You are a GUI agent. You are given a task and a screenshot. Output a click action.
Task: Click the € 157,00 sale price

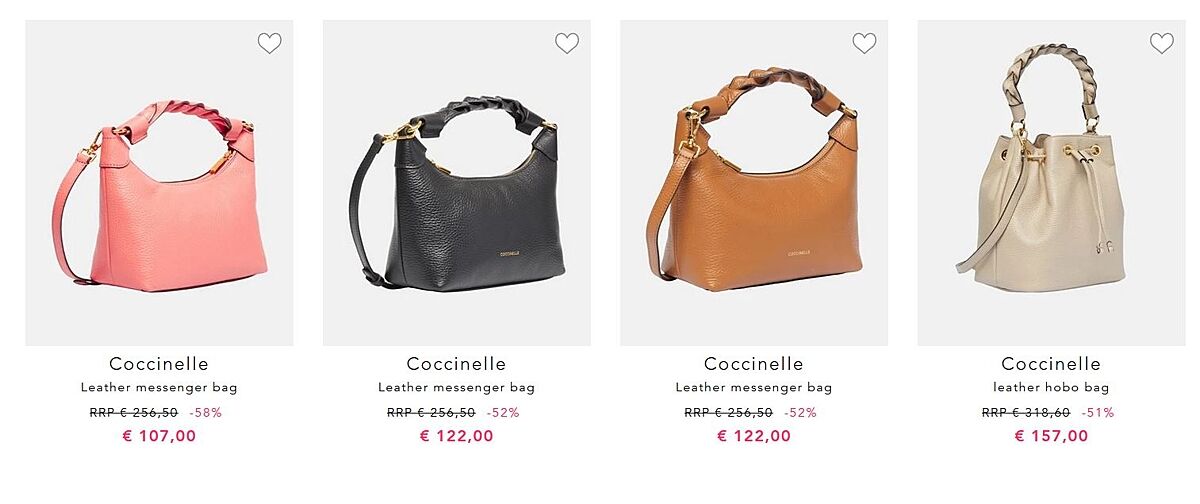(x=1051, y=436)
